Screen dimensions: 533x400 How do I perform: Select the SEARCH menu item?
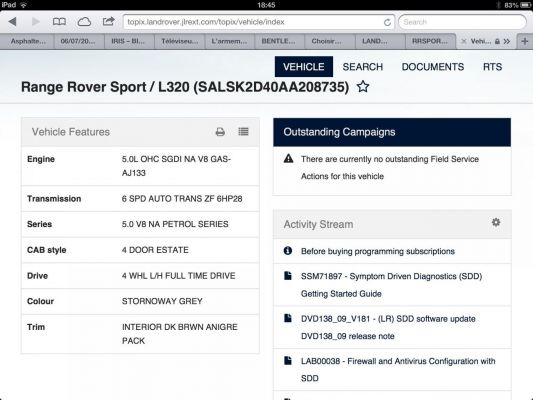tap(363, 67)
